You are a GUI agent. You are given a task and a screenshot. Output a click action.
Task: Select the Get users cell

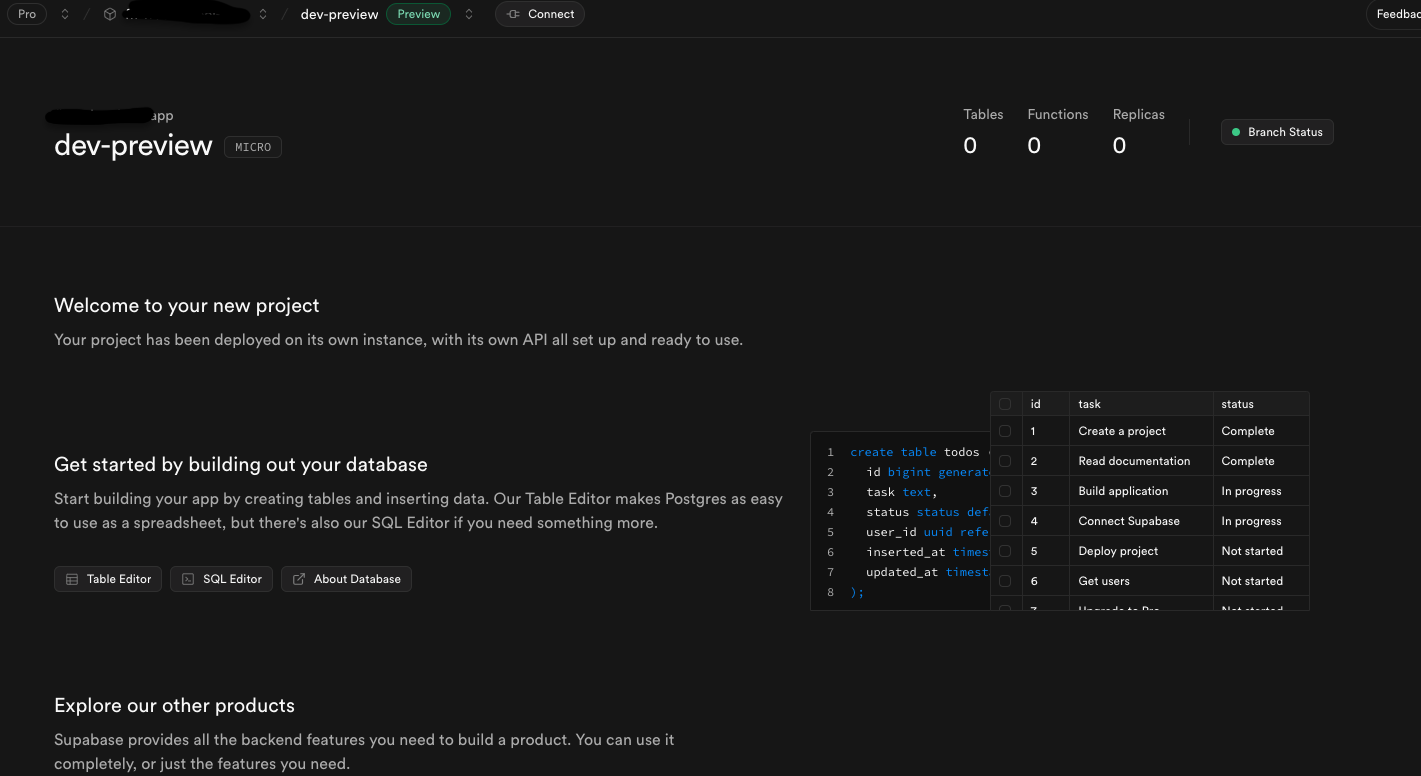coord(1140,581)
